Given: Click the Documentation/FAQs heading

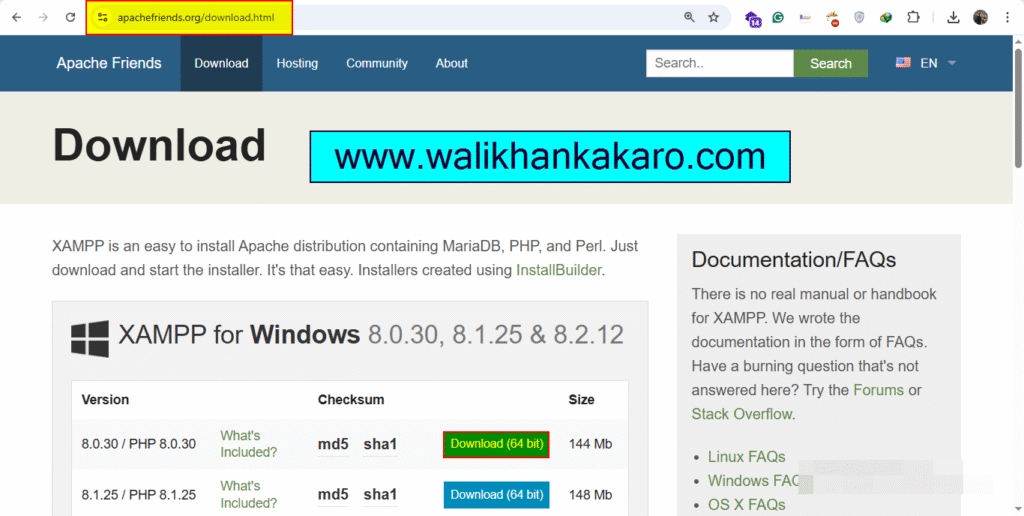Looking at the screenshot, I should [793, 260].
